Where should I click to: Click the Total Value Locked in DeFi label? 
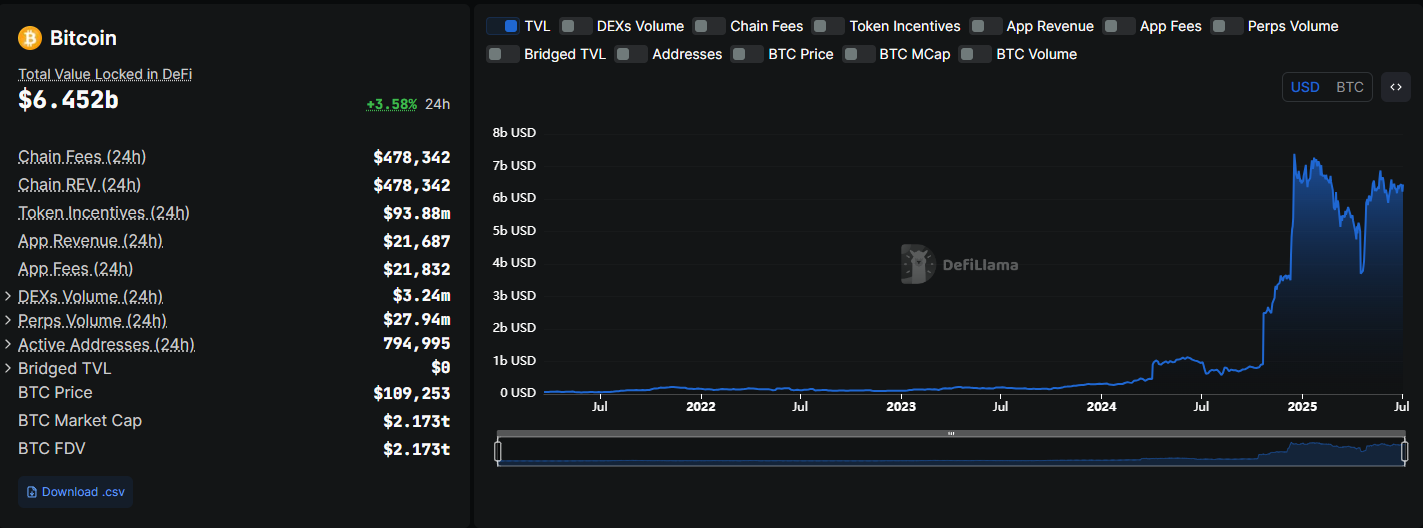click(x=105, y=74)
